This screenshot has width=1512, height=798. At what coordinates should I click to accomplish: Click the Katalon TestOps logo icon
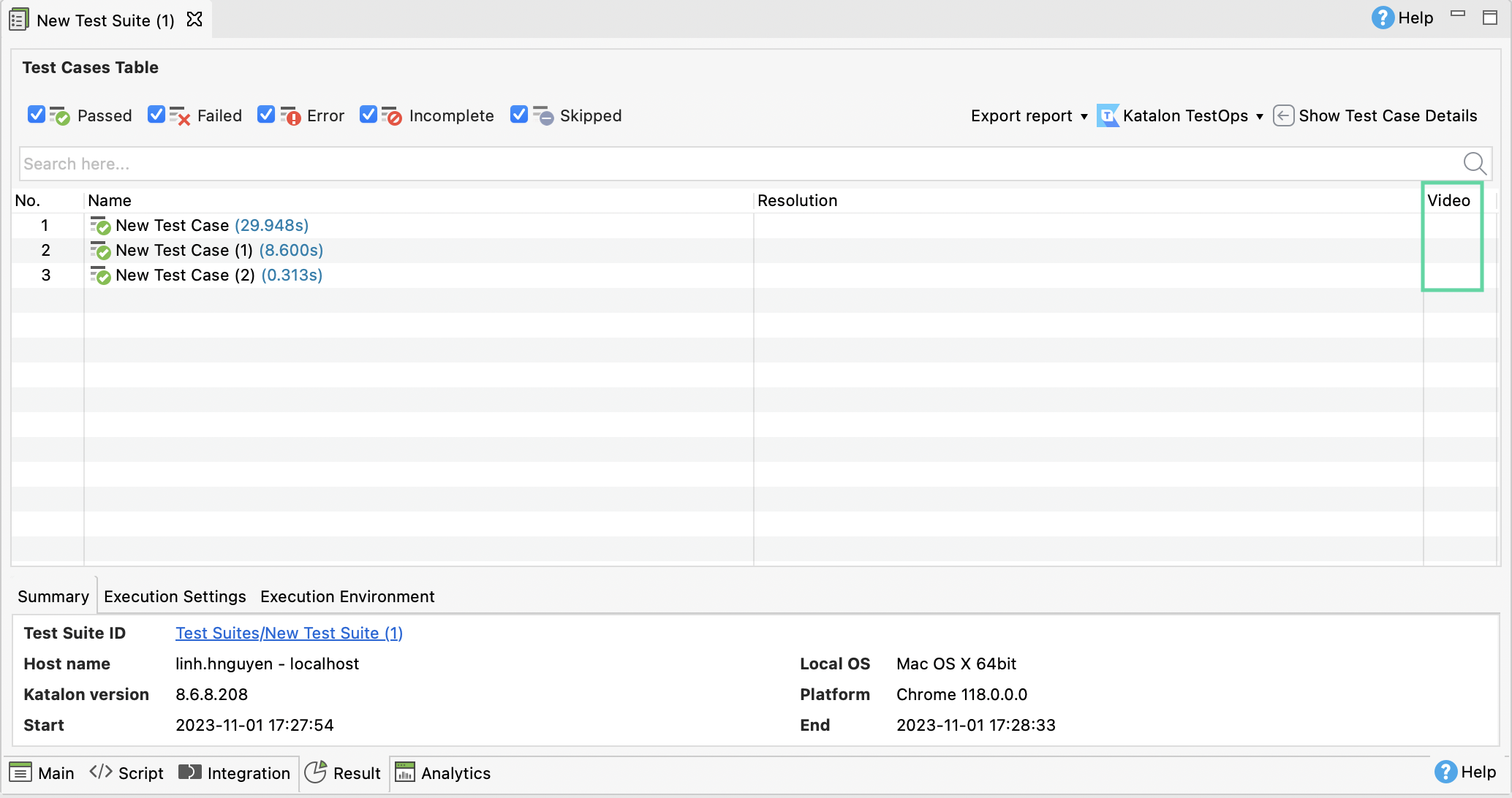tap(1107, 115)
